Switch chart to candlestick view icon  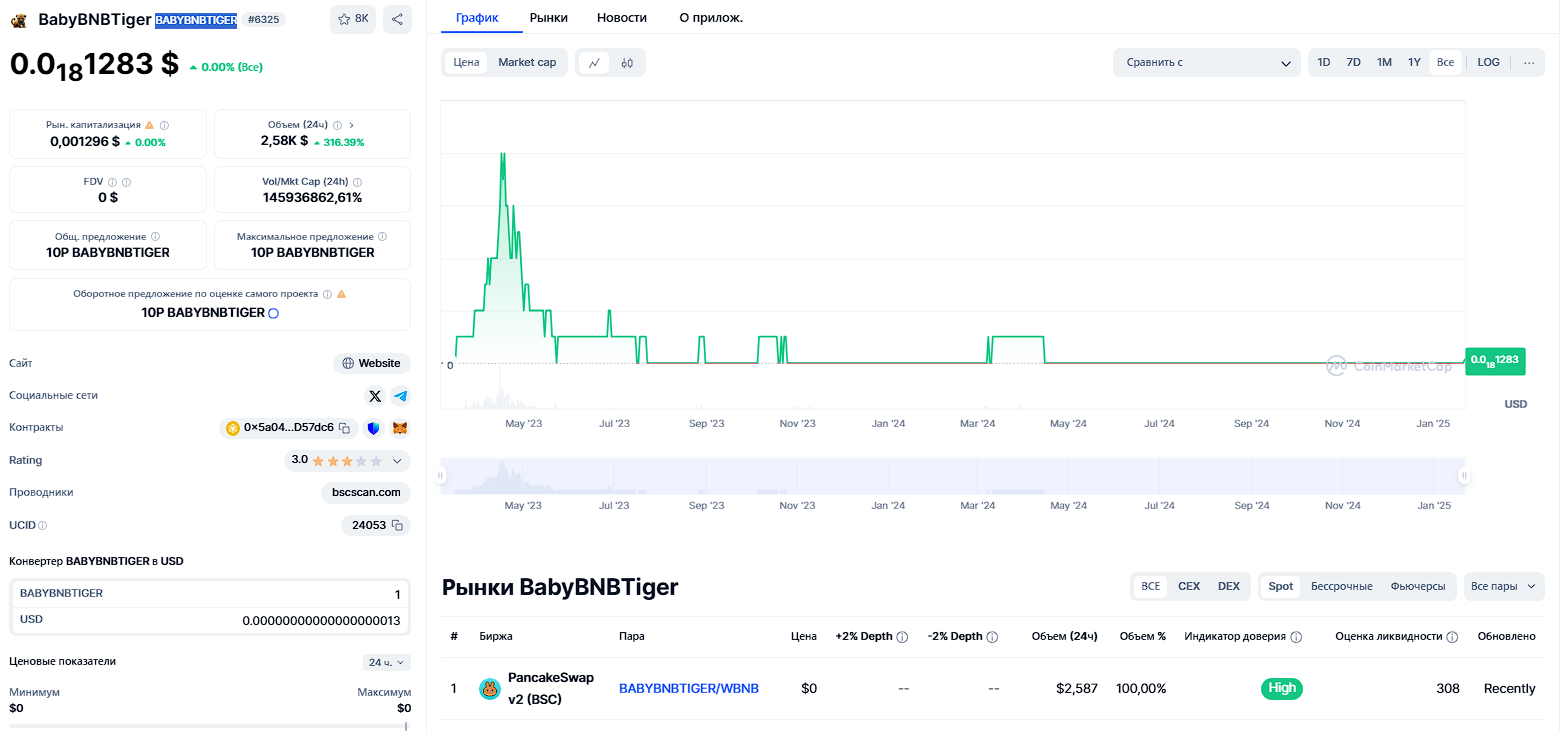pos(627,62)
